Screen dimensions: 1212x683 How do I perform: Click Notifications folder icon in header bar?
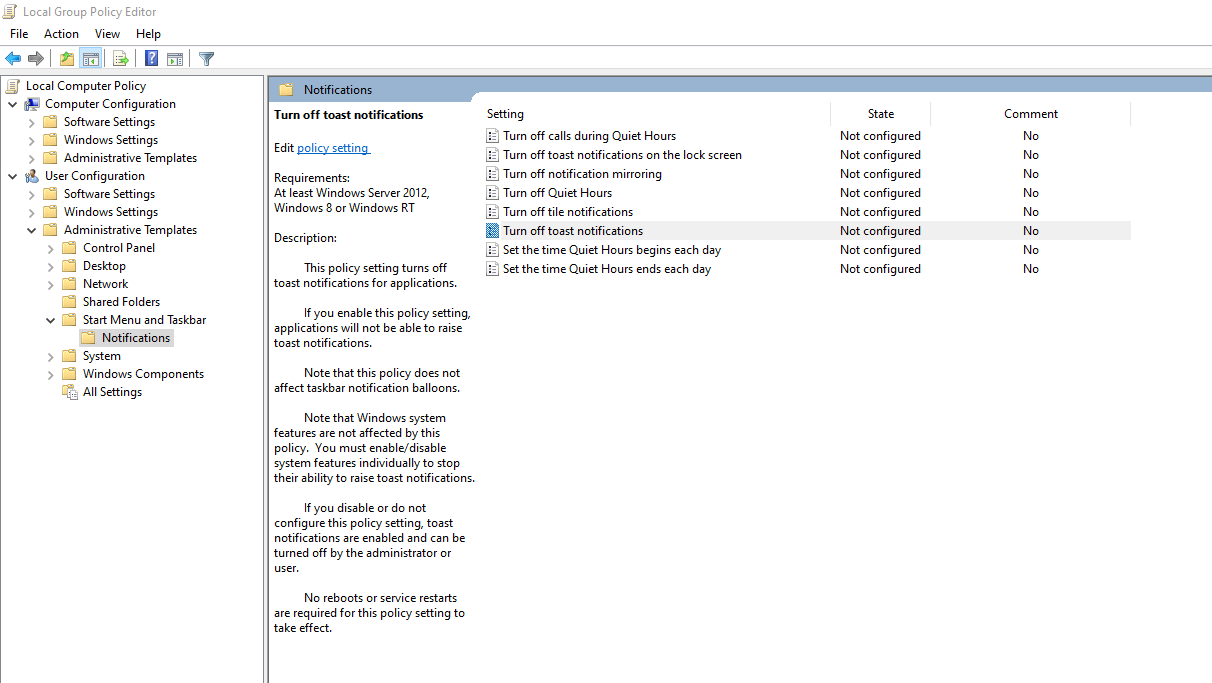click(286, 90)
